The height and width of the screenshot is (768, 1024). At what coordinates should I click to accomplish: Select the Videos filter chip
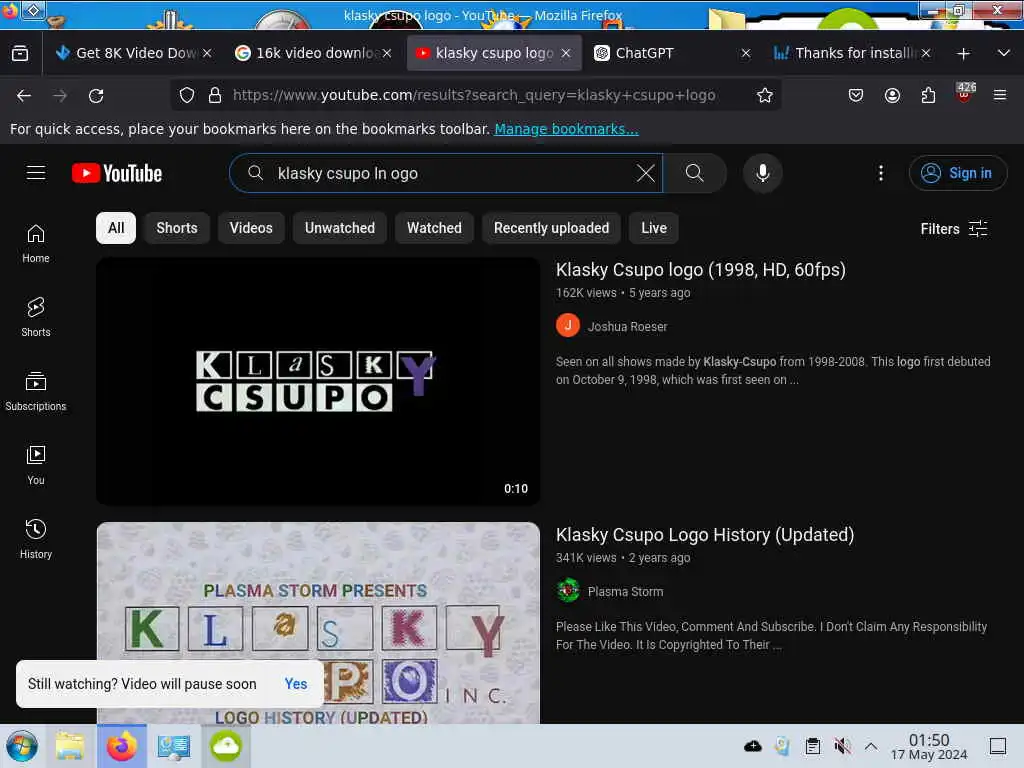(x=251, y=228)
